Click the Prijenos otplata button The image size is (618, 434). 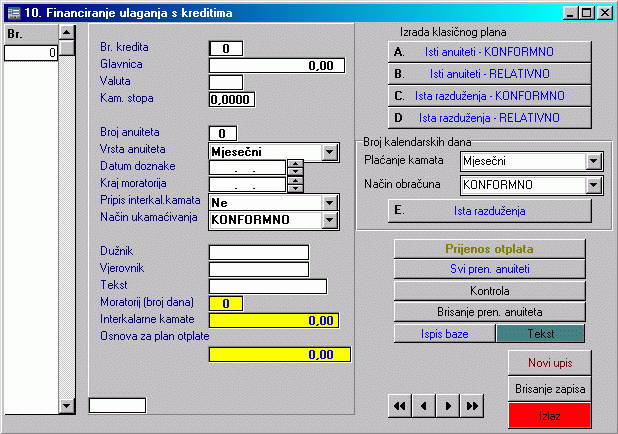490,249
